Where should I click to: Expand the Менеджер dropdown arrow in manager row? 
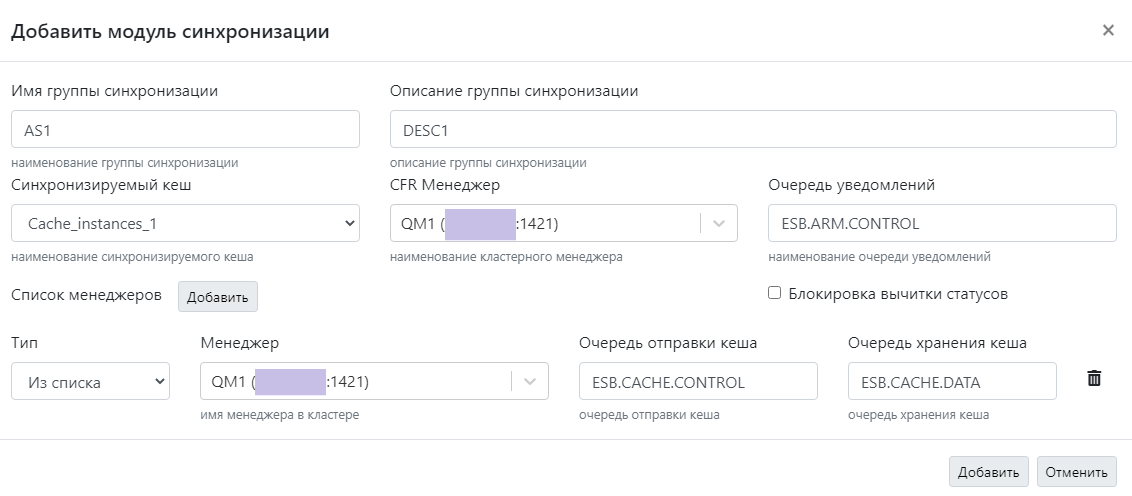(529, 381)
